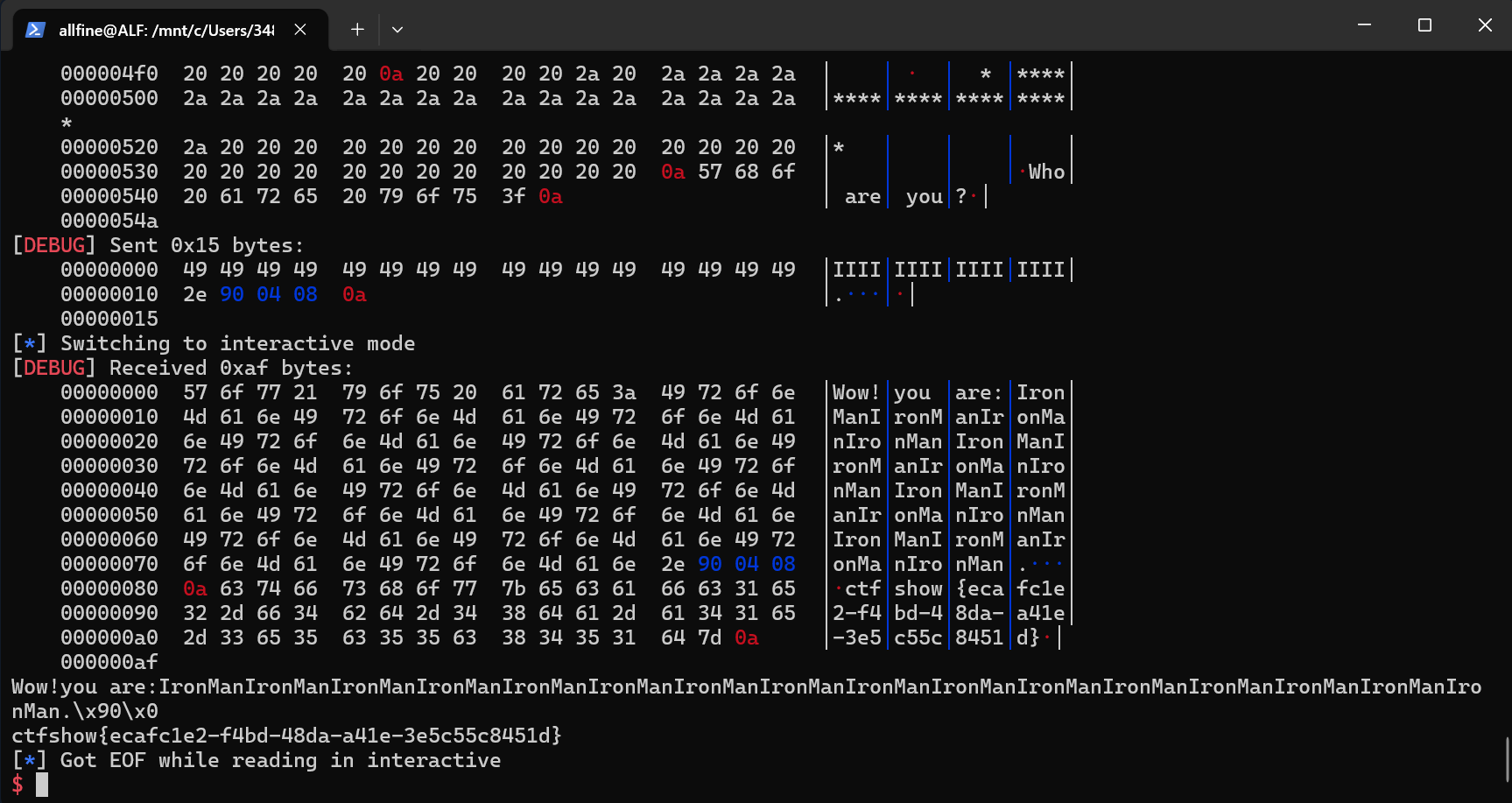The width and height of the screenshot is (1512, 803).
Task: Click the 'Wow!you are:IronMan...' output line
Action: point(746,687)
